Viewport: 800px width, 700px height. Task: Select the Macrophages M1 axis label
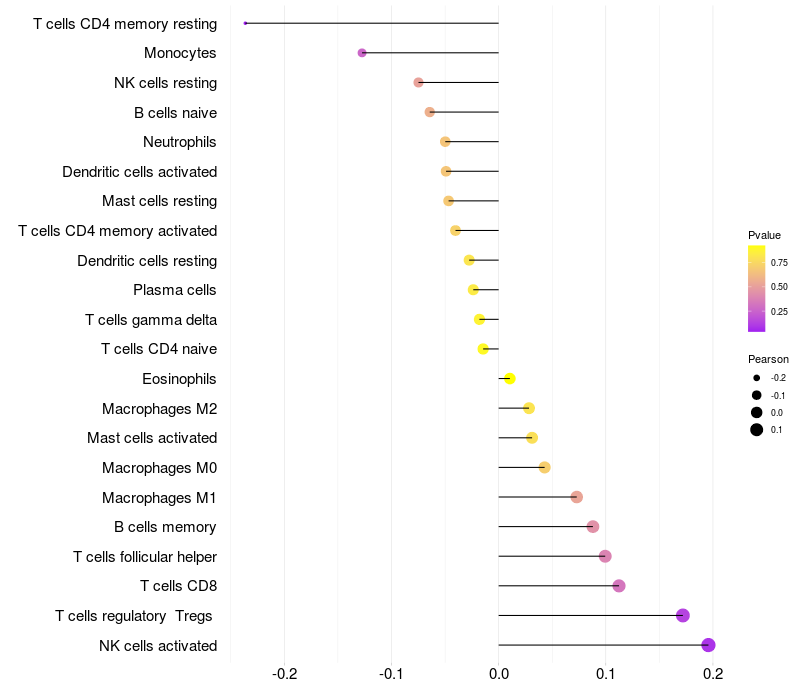click(159, 497)
